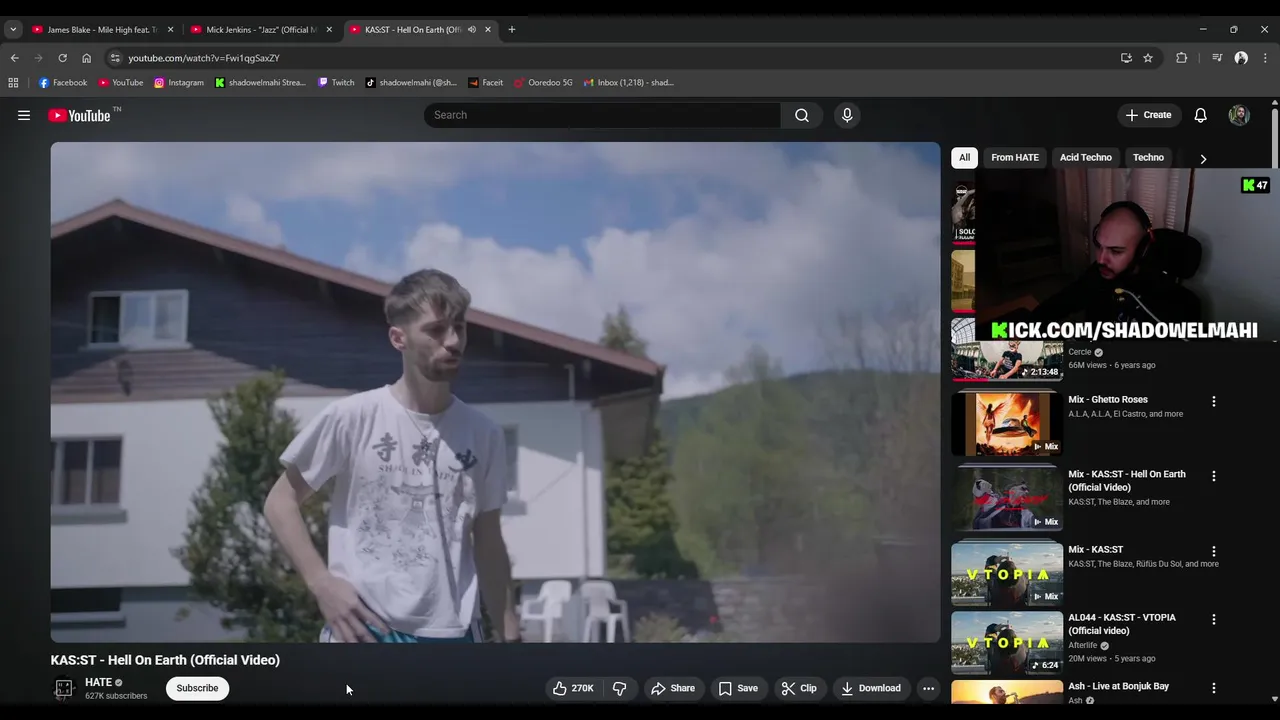Open the YouTube bookmark
The height and width of the screenshot is (720, 1280).
point(120,83)
